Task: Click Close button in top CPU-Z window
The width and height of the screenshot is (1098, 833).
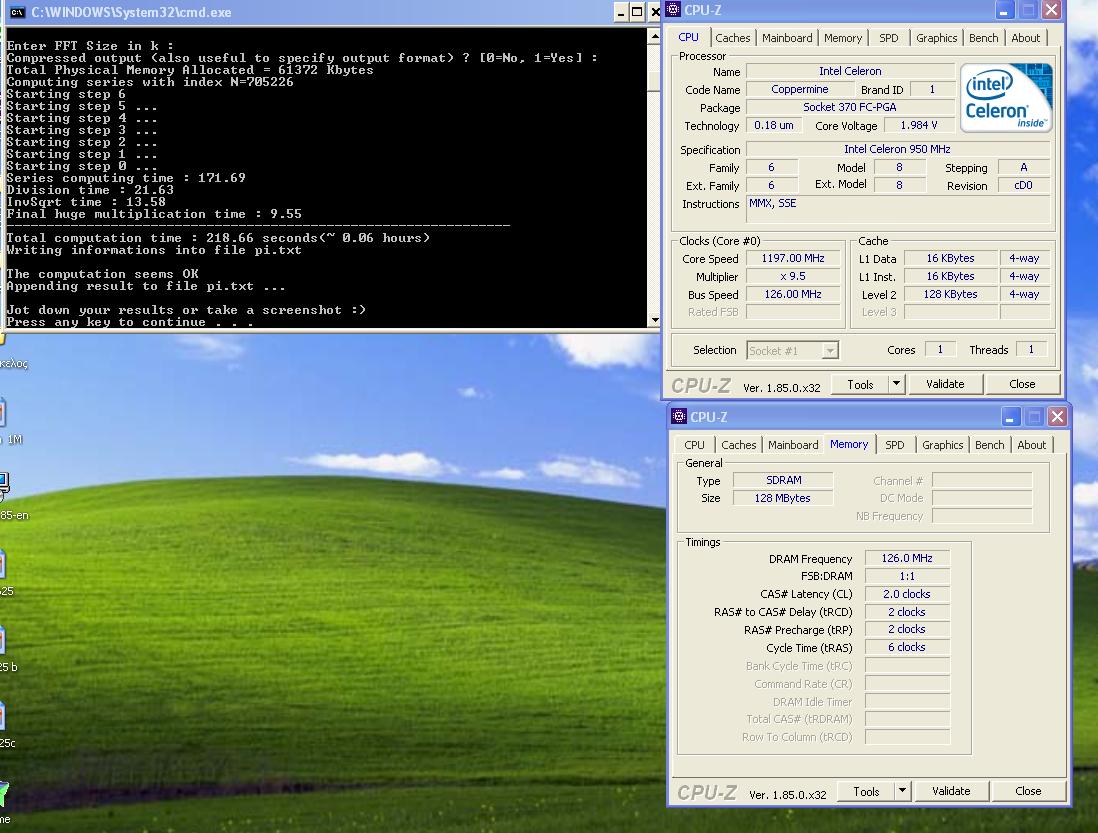Action: coord(1022,384)
